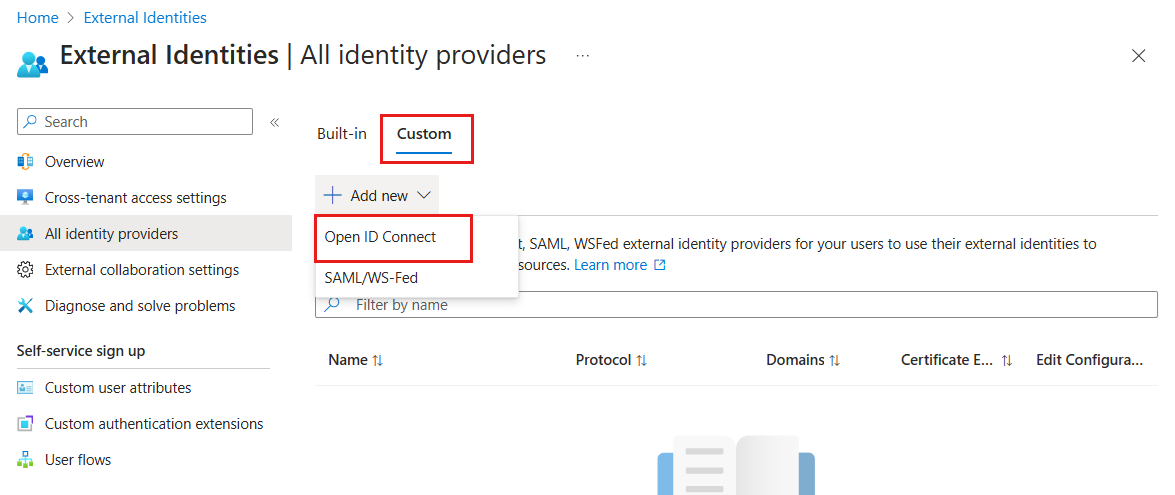Choose Open ID Connect menu option
This screenshot has width=1175, height=495.
point(380,237)
